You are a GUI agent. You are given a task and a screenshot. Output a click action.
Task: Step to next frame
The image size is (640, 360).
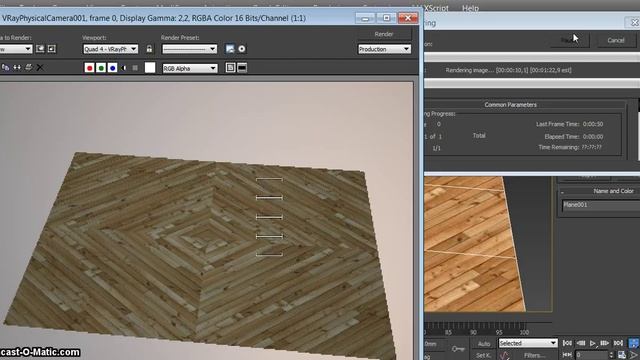point(604,343)
